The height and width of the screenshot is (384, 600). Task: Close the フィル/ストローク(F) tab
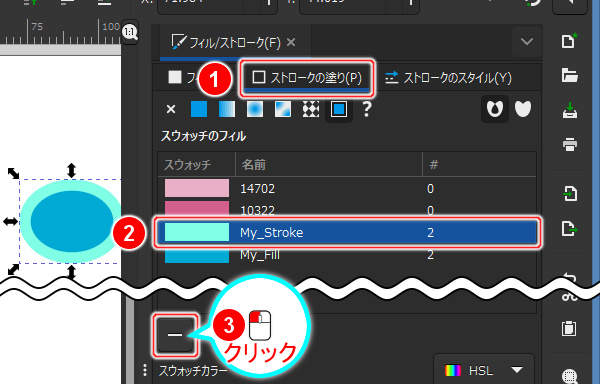[x=291, y=42]
